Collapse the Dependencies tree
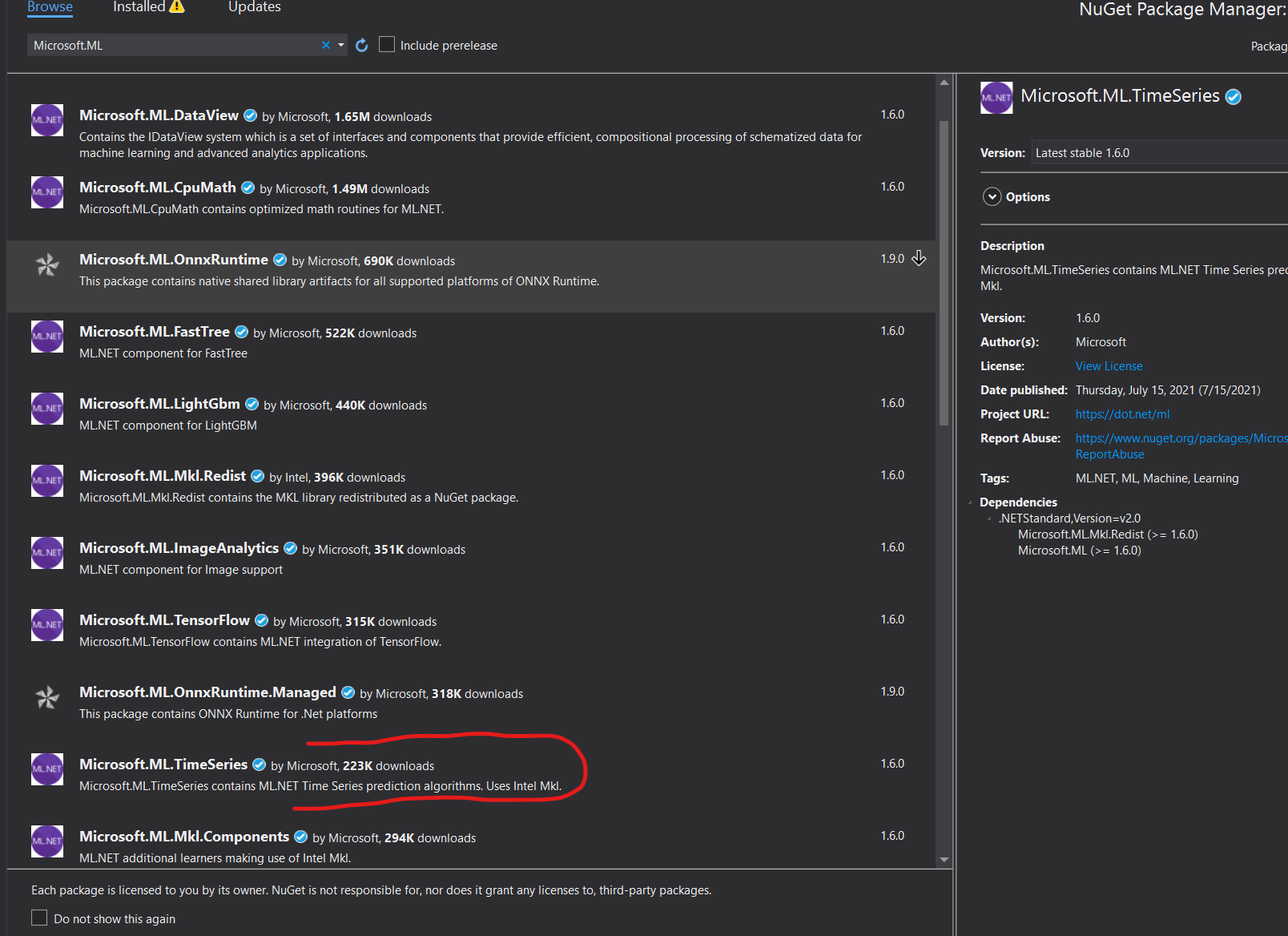This screenshot has height=936, width=1288. [x=970, y=502]
